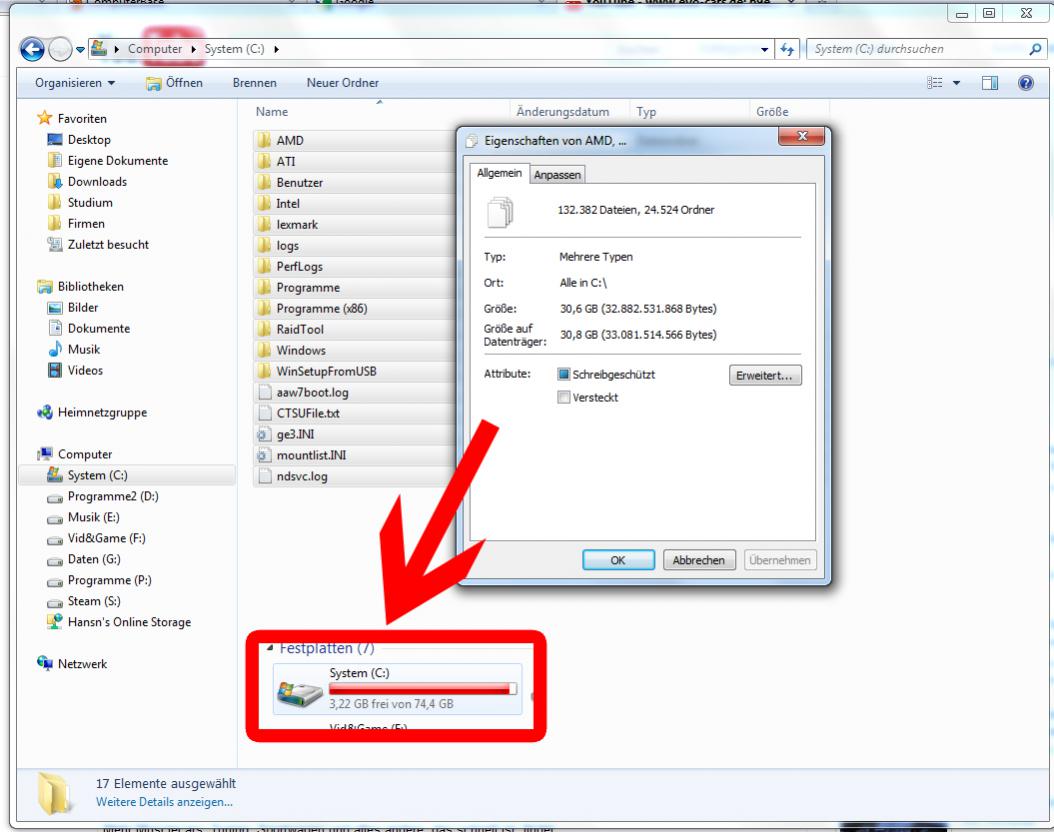Image resolution: width=1054 pixels, height=832 pixels.
Task: Click Neuer Ordner in the toolbar
Action: [x=342, y=83]
